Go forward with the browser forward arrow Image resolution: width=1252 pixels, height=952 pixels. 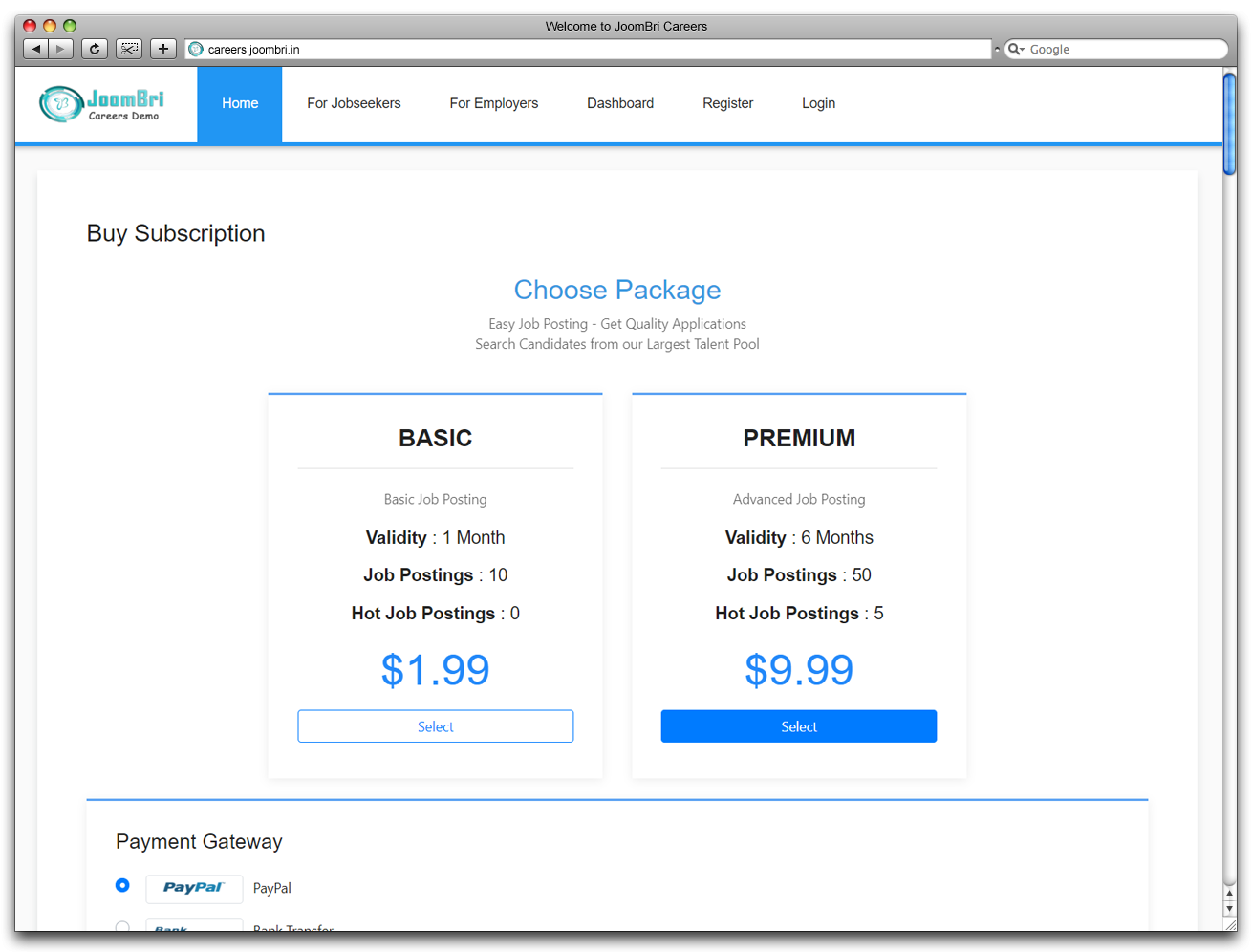pyautogui.click(x=60, y=49)
